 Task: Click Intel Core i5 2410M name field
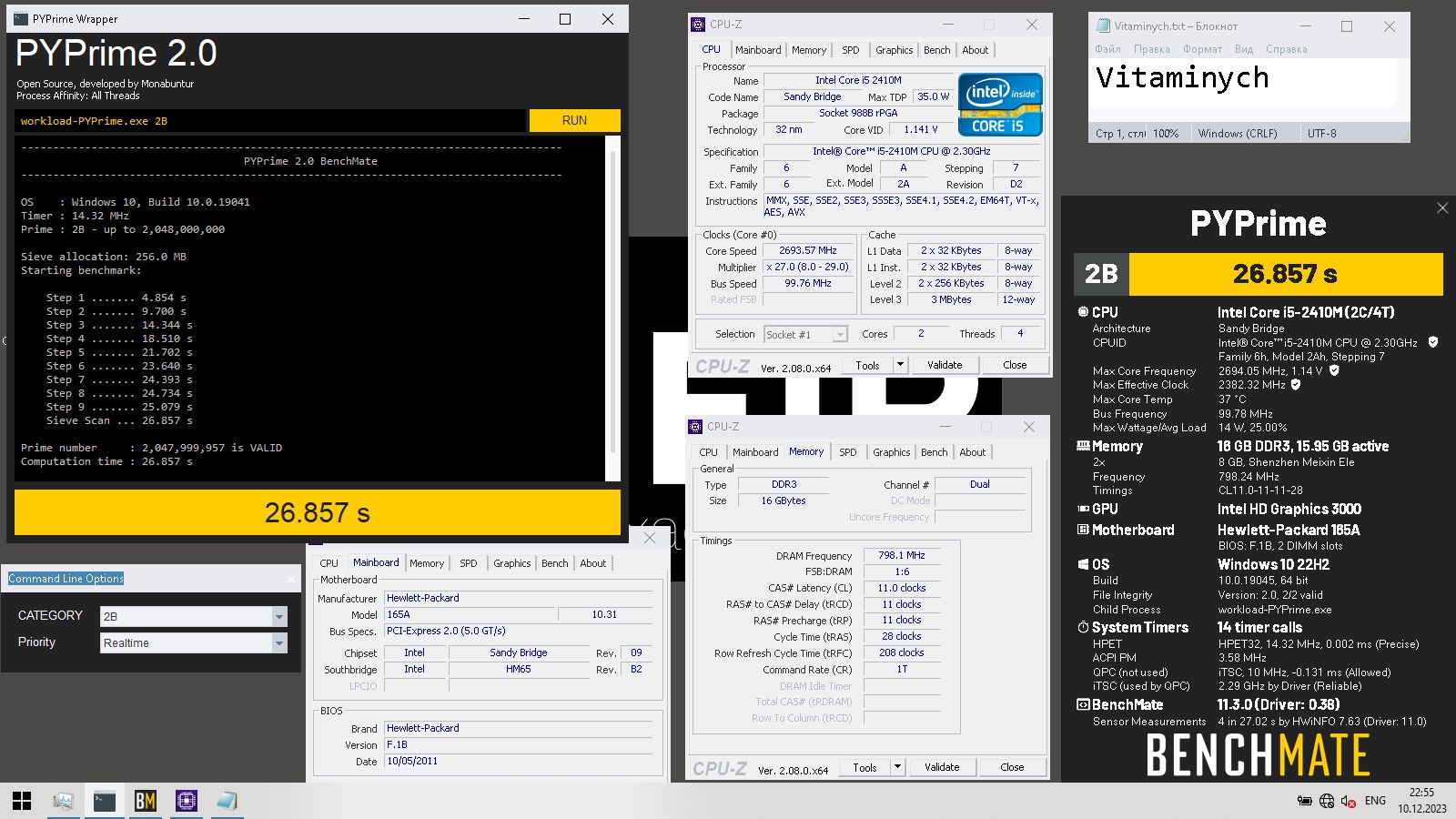click(858, 80)
